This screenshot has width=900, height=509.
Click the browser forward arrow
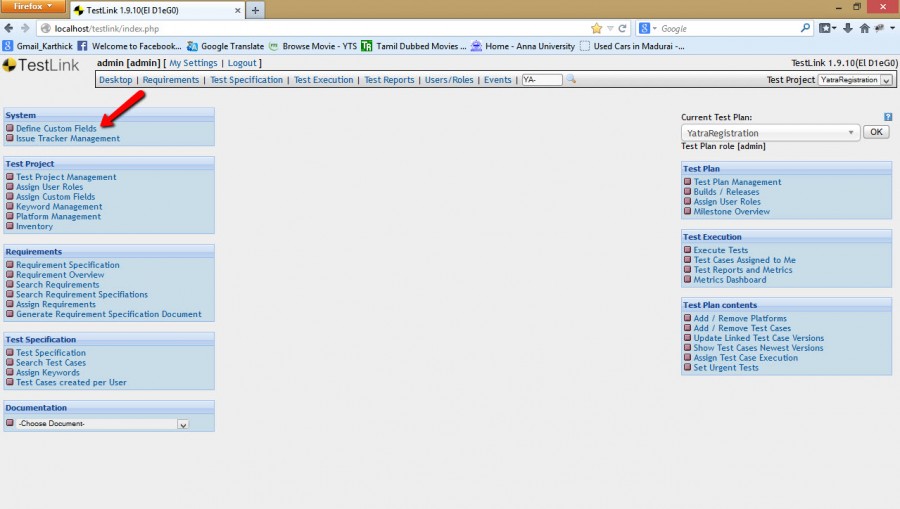click(25, 28)
